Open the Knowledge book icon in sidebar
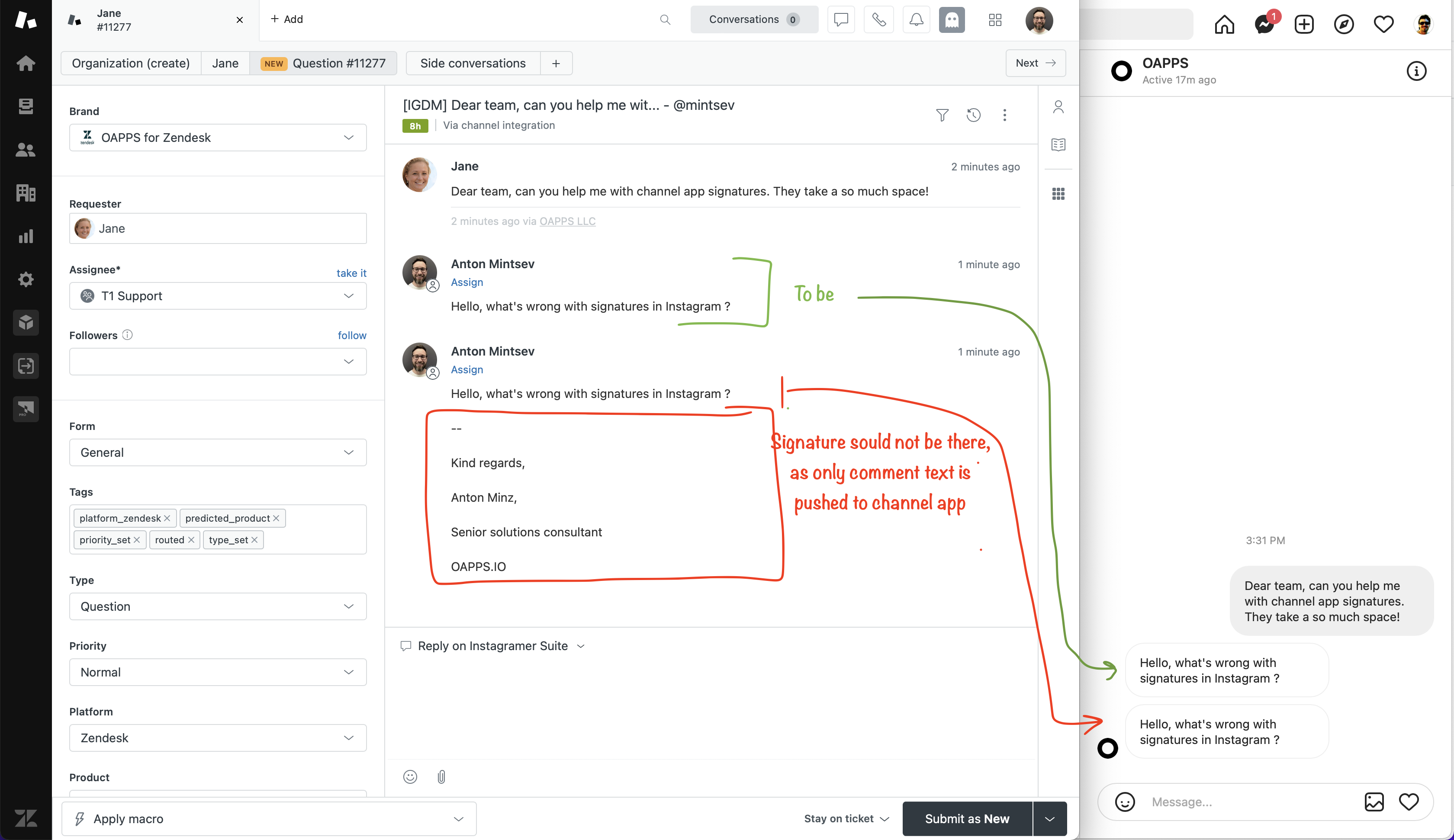1454x840 pixels. point(1058,144)
